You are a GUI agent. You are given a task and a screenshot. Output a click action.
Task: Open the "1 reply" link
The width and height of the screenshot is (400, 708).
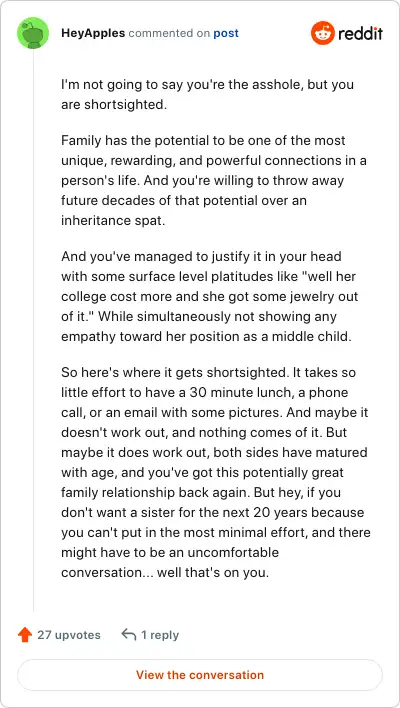pyautogui.click(x=160, y=635)
